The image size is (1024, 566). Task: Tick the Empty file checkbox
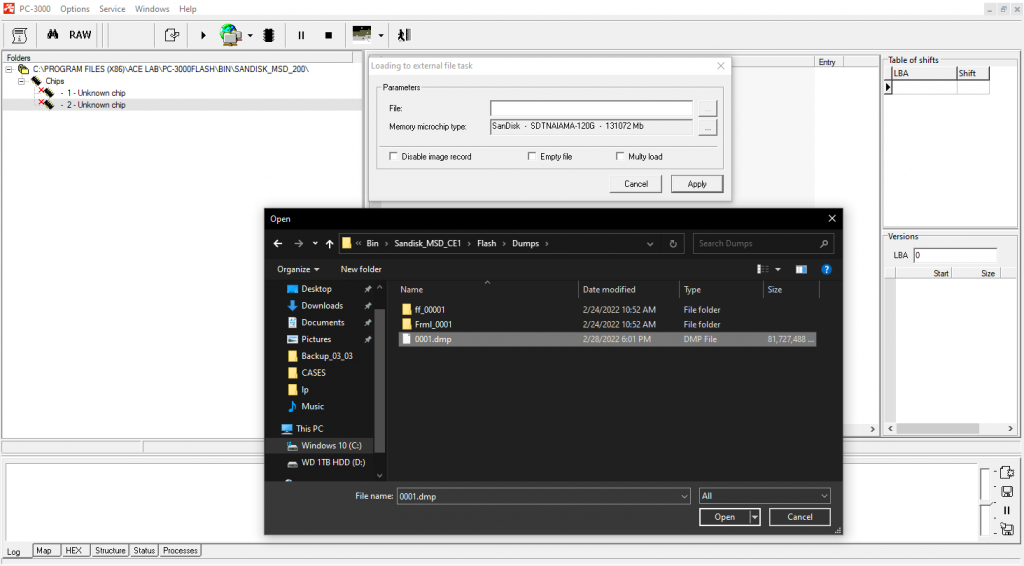click(532, 157)
